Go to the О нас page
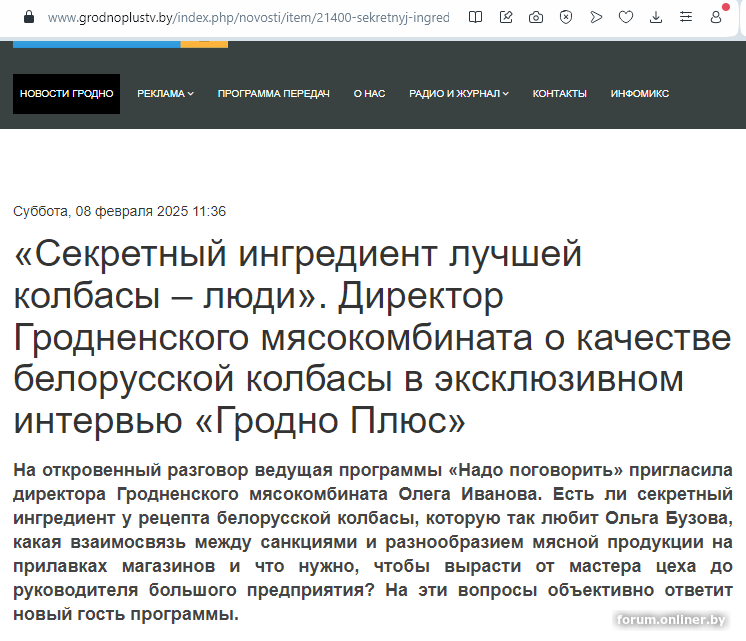Image resolution: width=746 pixels, height=641 pixels. click(x=369, y=94)
